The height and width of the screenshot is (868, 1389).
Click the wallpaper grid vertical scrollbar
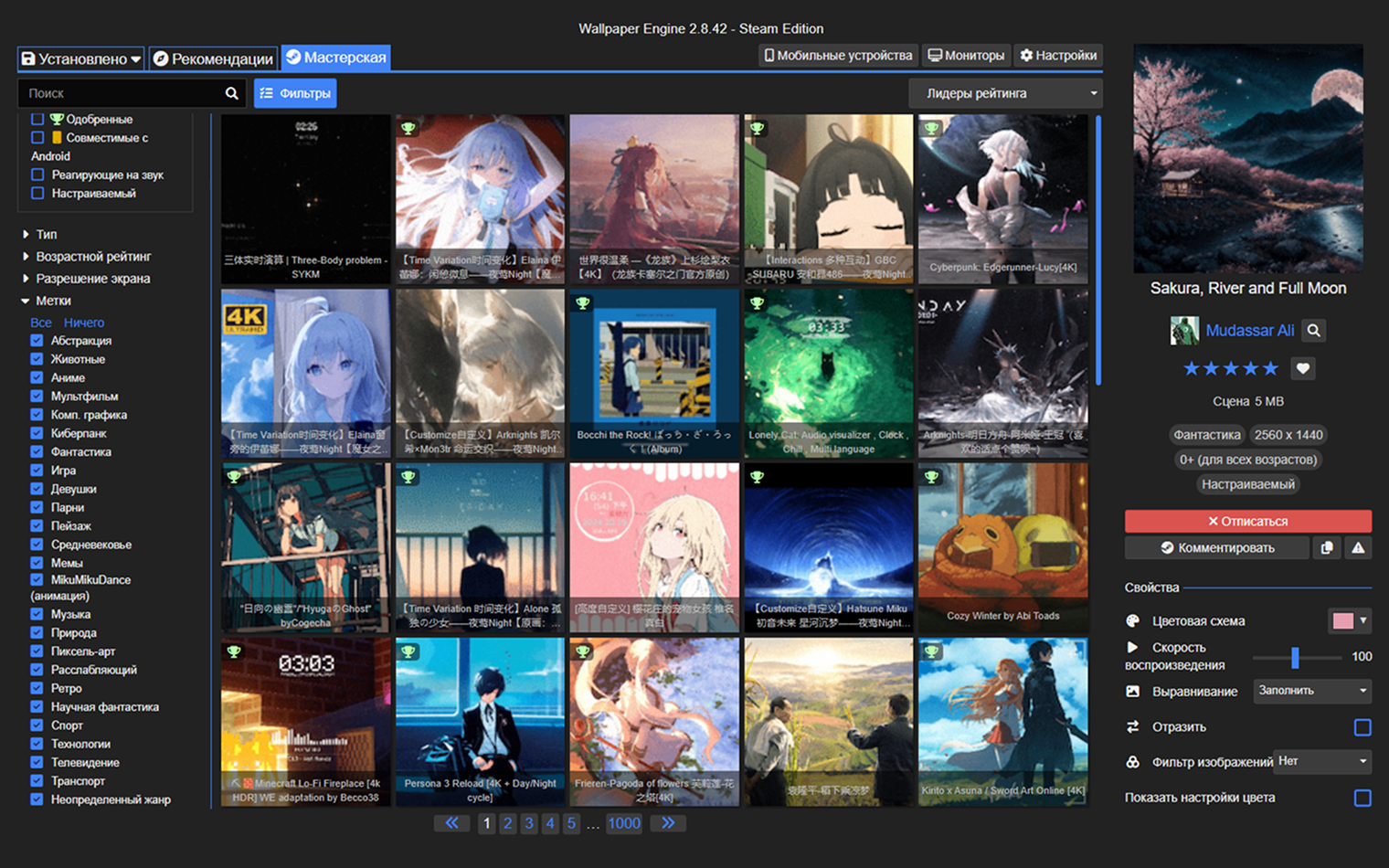(1097, 249)
